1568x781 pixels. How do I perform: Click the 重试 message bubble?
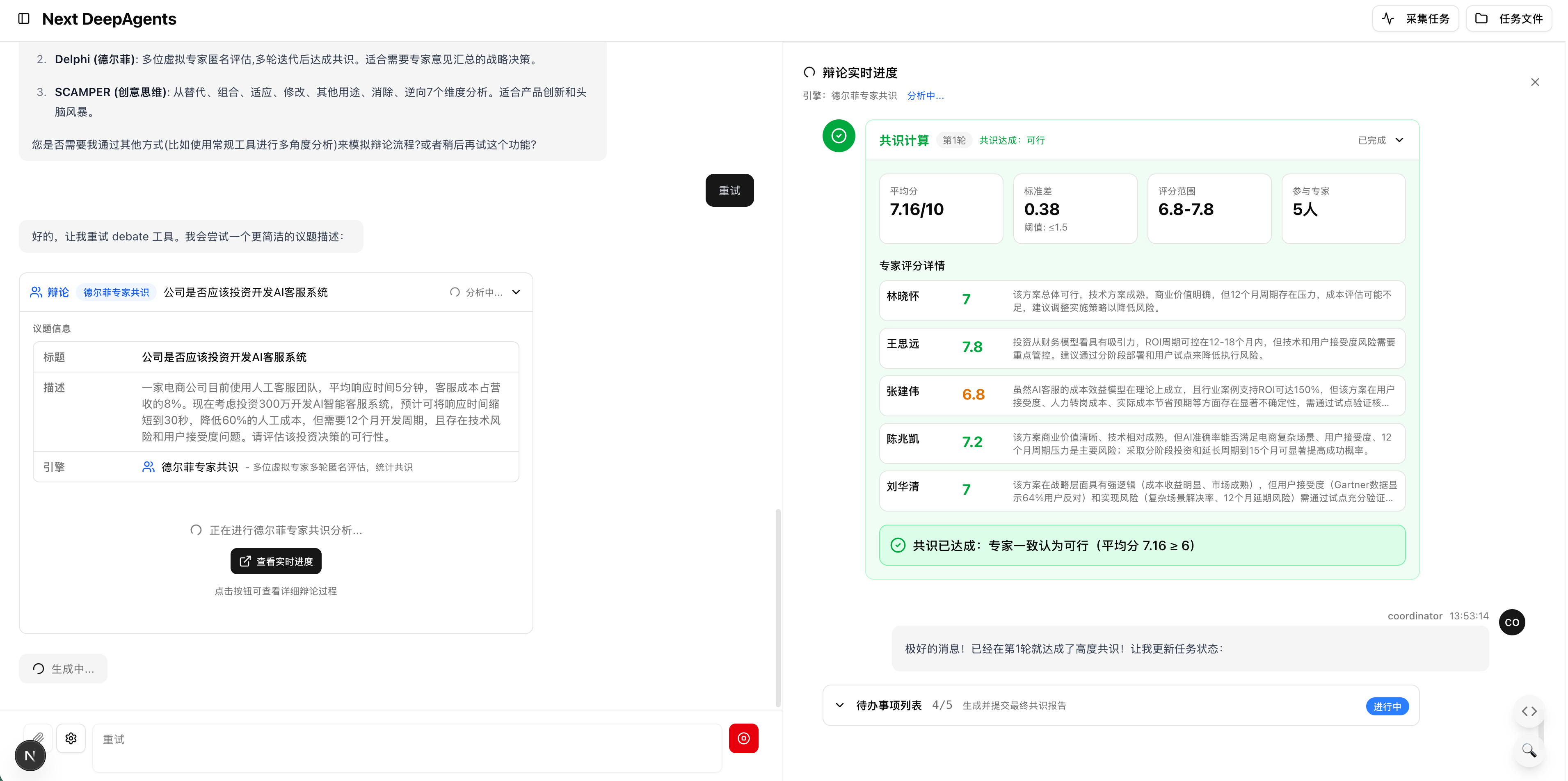[729, 190]
